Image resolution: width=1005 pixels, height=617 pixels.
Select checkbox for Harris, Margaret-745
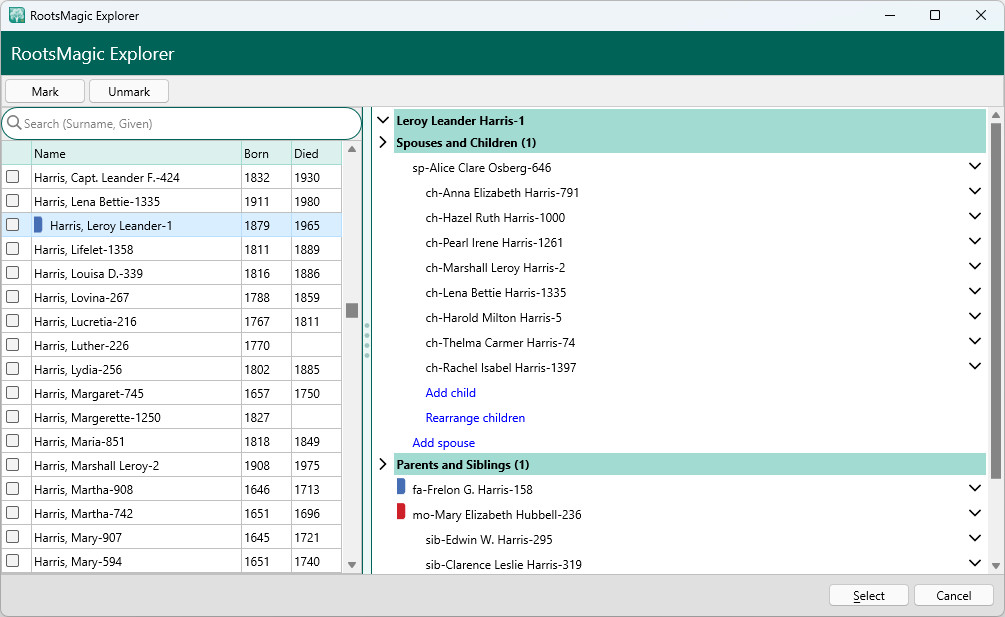pos(13,393)
